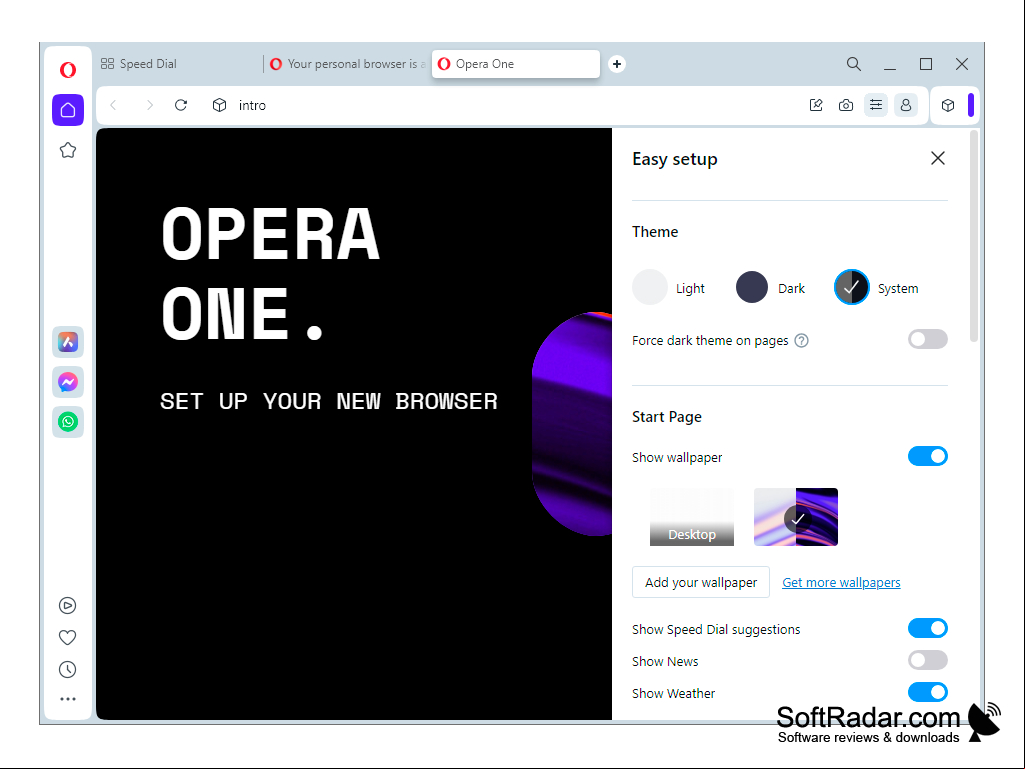Click the Easy setup heading

click(x=675, y=159)
